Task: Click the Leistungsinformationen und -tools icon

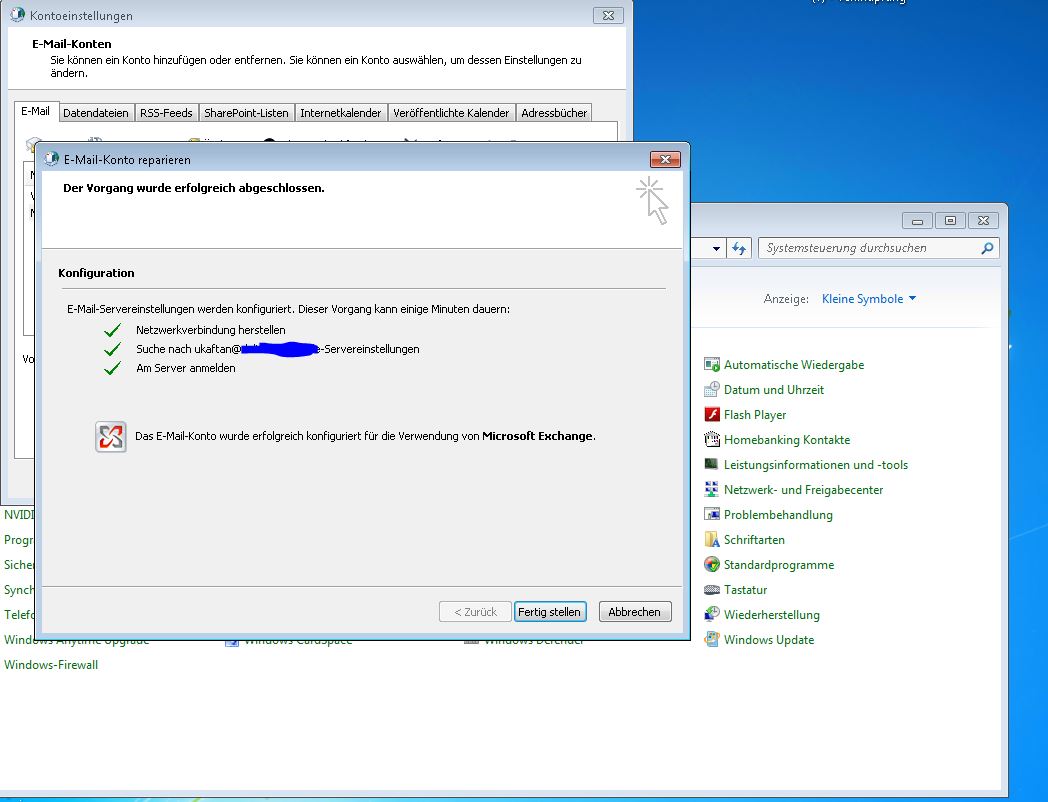Action: point(712,464)
